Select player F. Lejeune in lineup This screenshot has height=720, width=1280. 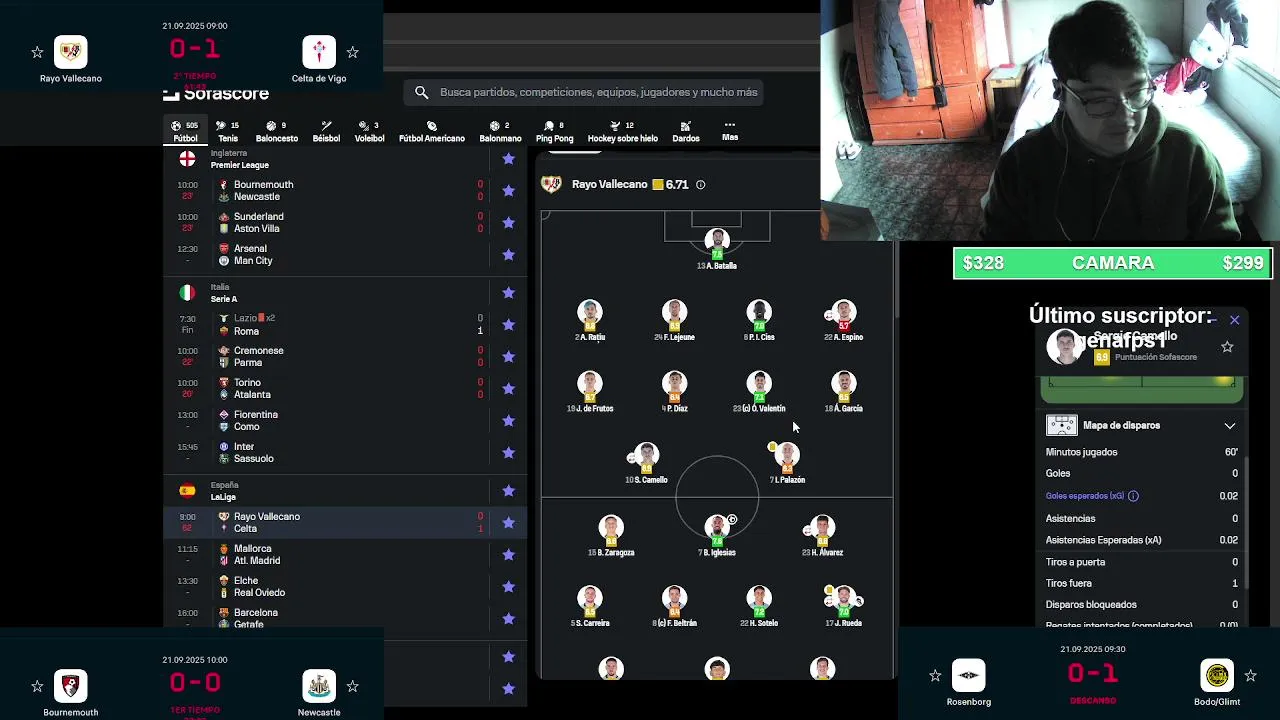coord(674,320)
